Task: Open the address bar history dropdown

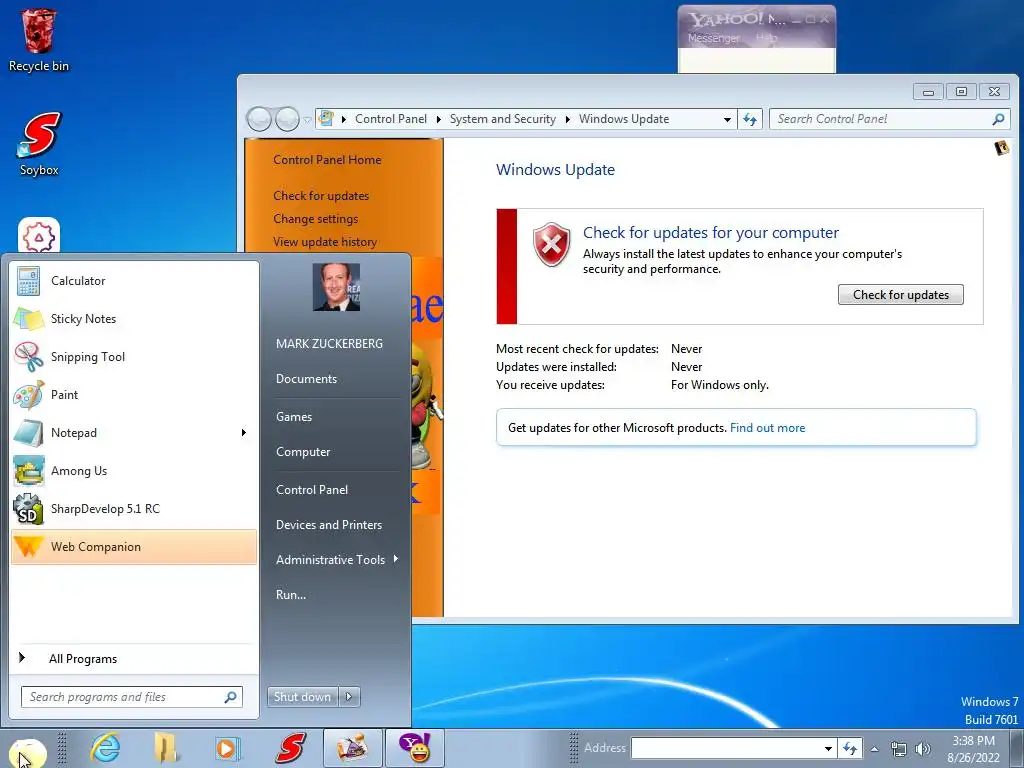Action: (727, 120)
